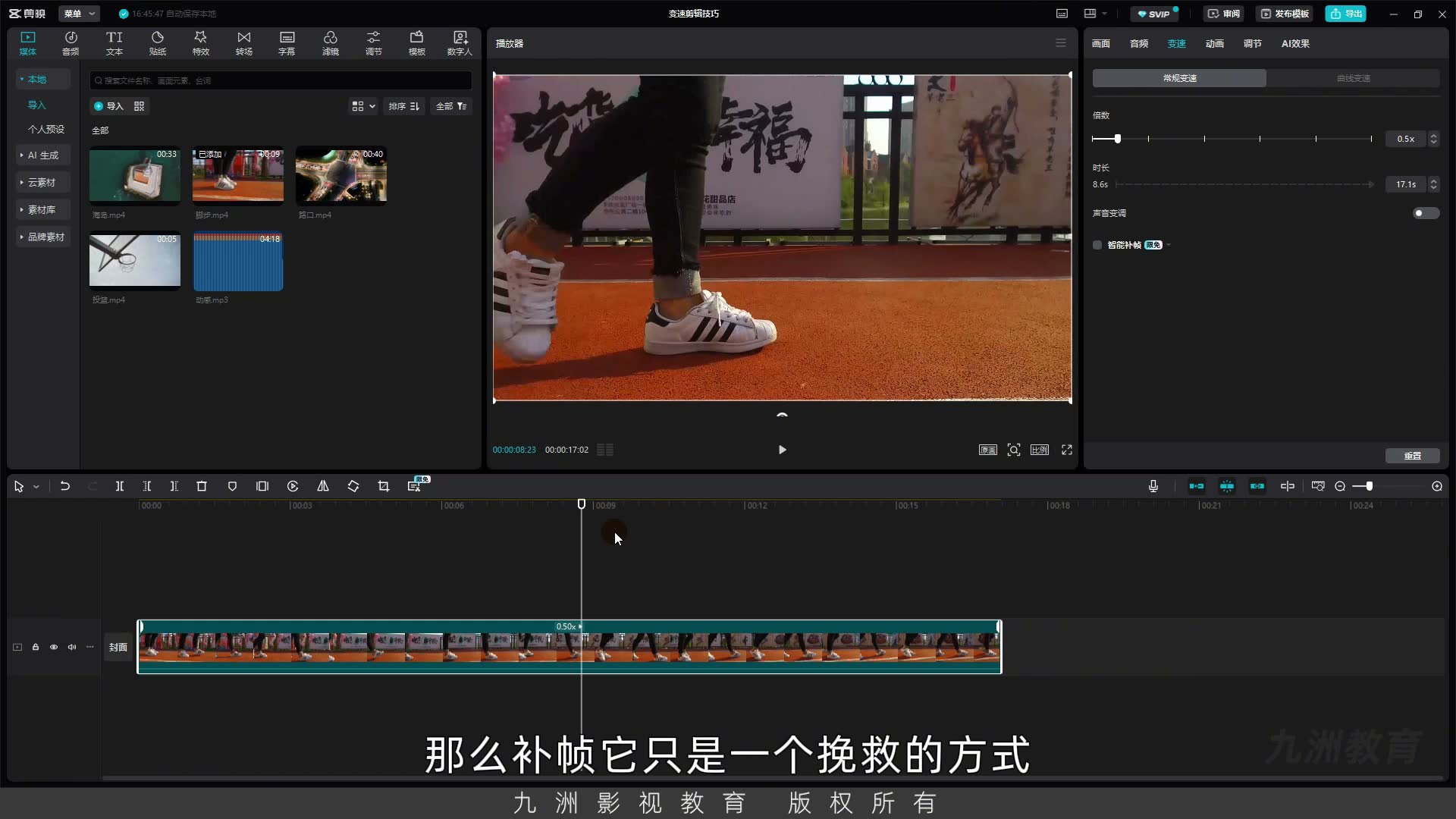The width and height of the screenshot is (1456, 819).
Task: Click the SVIP button
Action: point(1154,14)
